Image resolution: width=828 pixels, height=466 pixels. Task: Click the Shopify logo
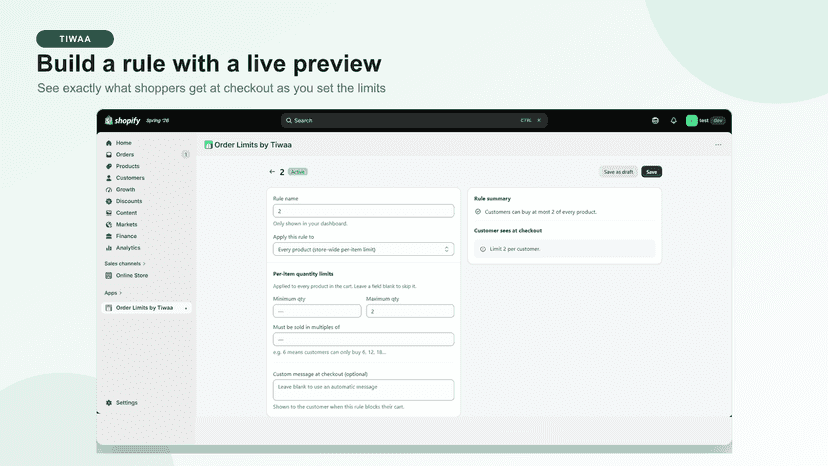pos(123,120)
